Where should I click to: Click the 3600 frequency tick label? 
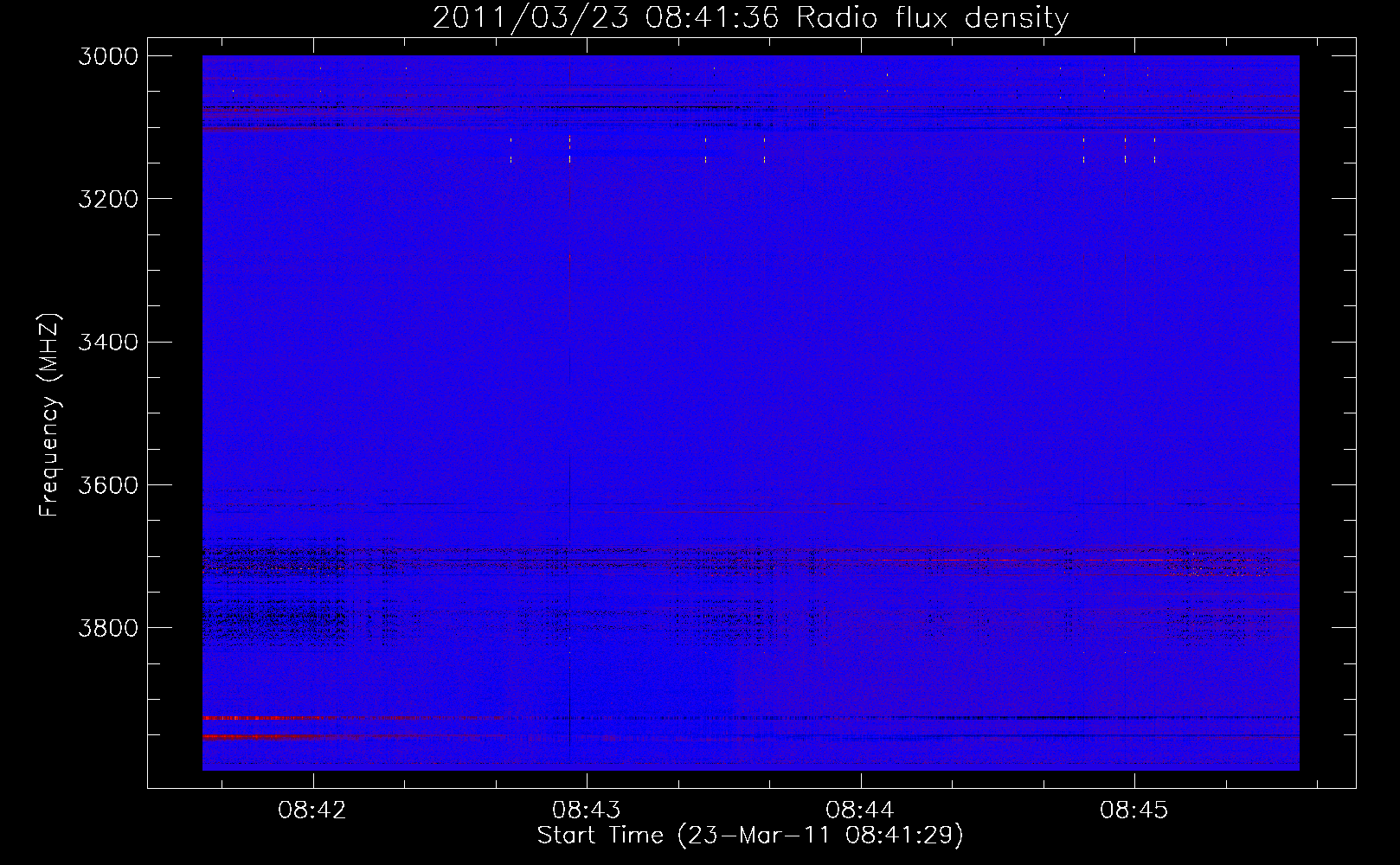[x=108, y=485]
